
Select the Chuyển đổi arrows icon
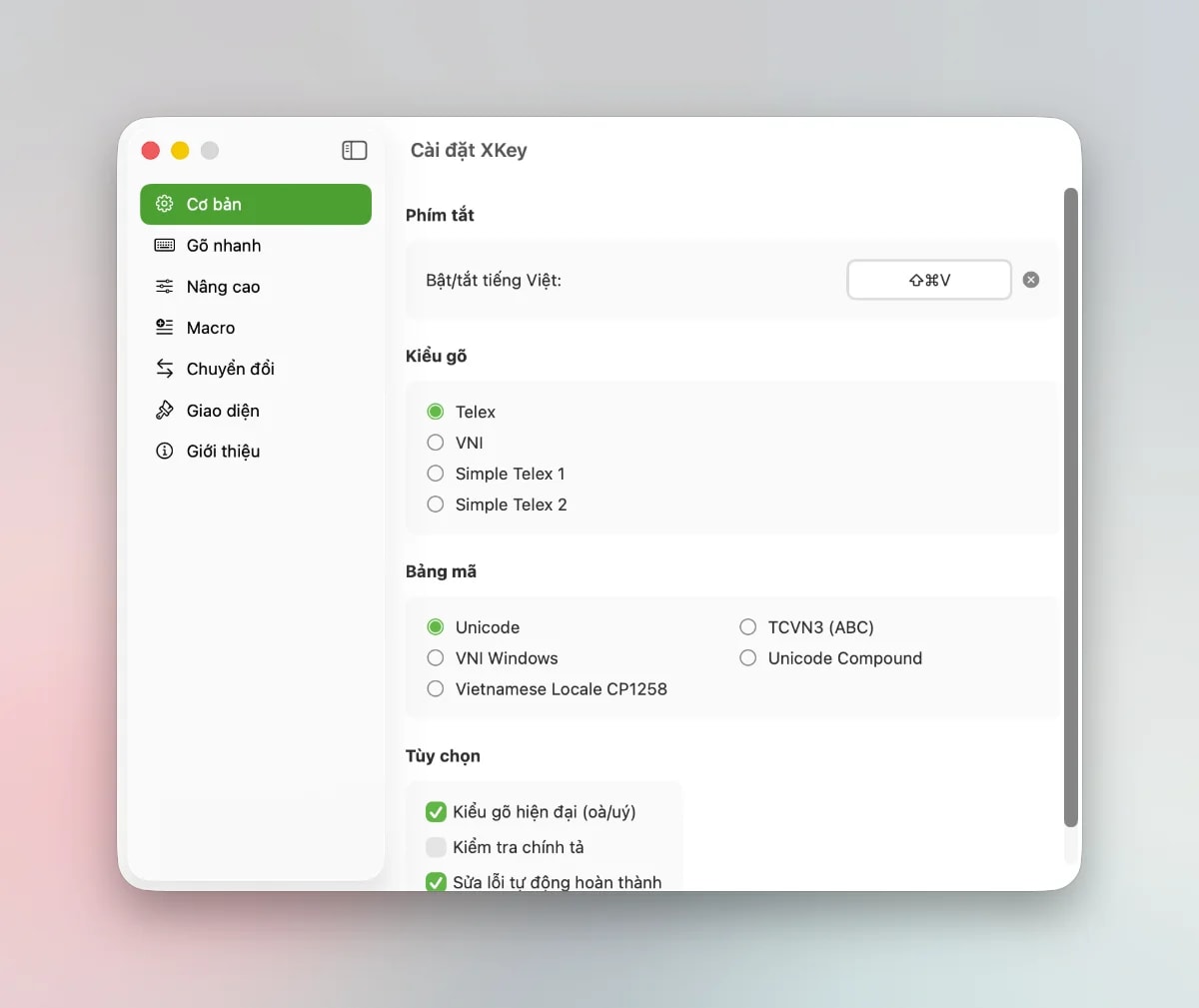pyautogui.click(x=164, y=369)
